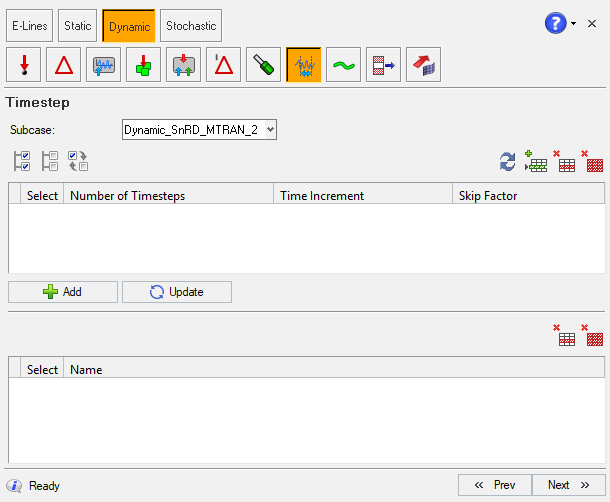Delete selected row in upper timestep table

click(564, 161)
